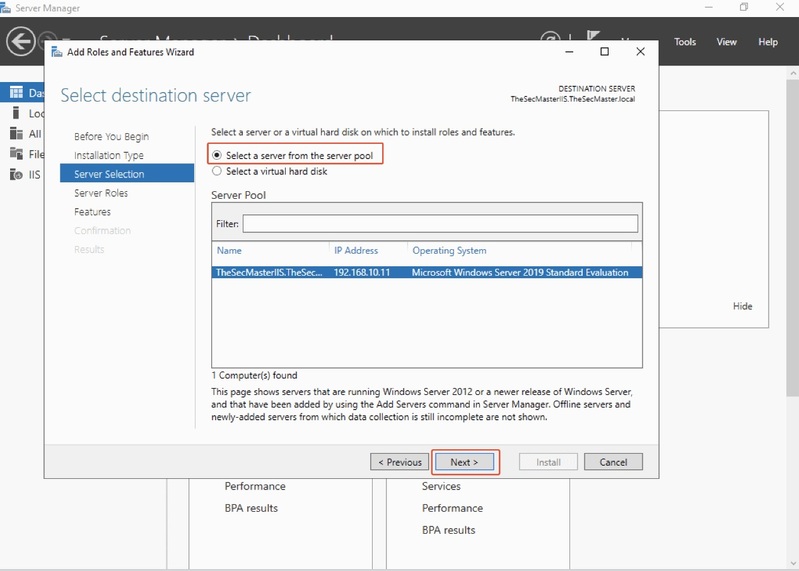Select the Local Server icon in sidebar
The image size is (799, 571).
click(x=16, y=113)
